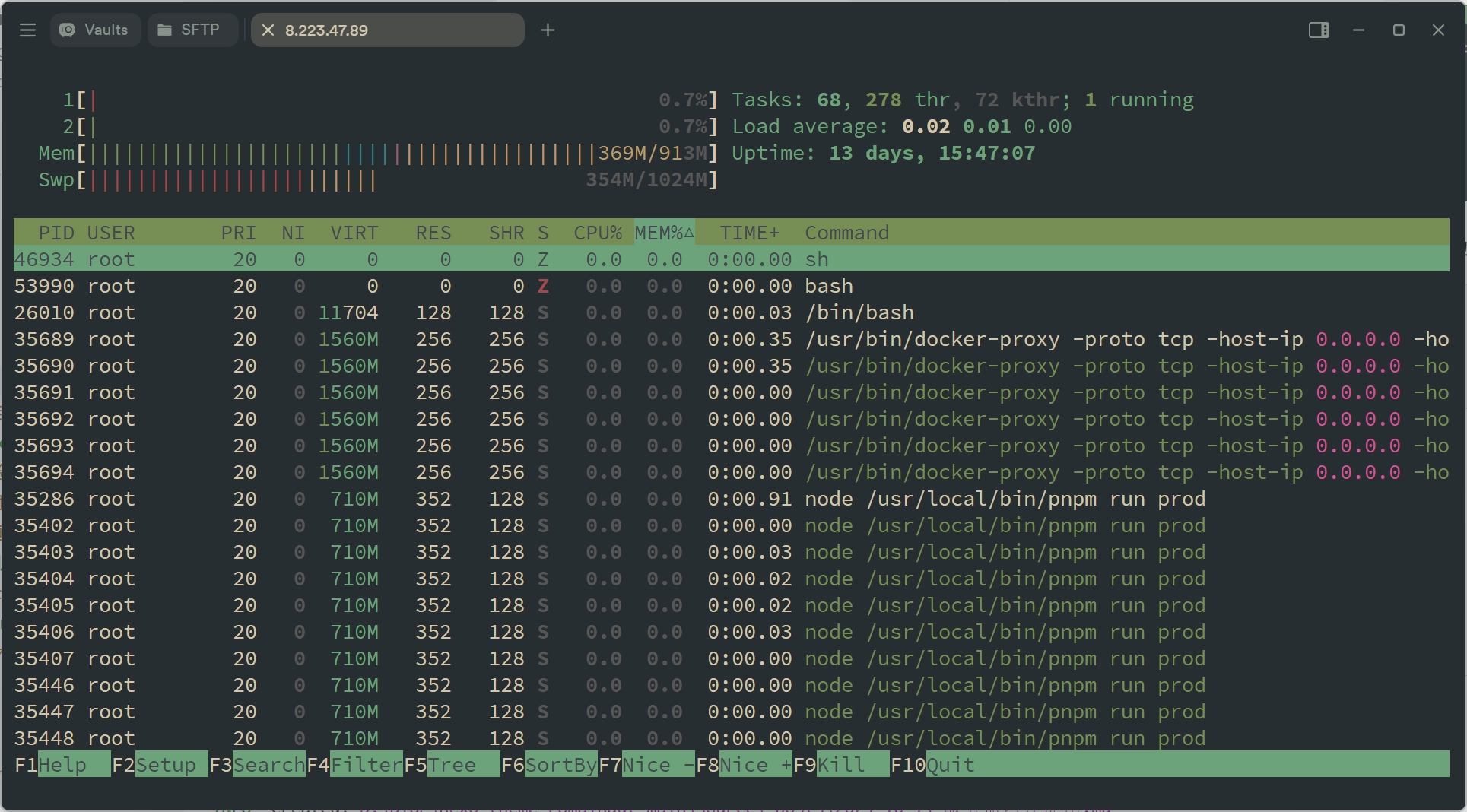Open the hamburger menu icon
This screenshot has height=812, width=1467.
28,30
